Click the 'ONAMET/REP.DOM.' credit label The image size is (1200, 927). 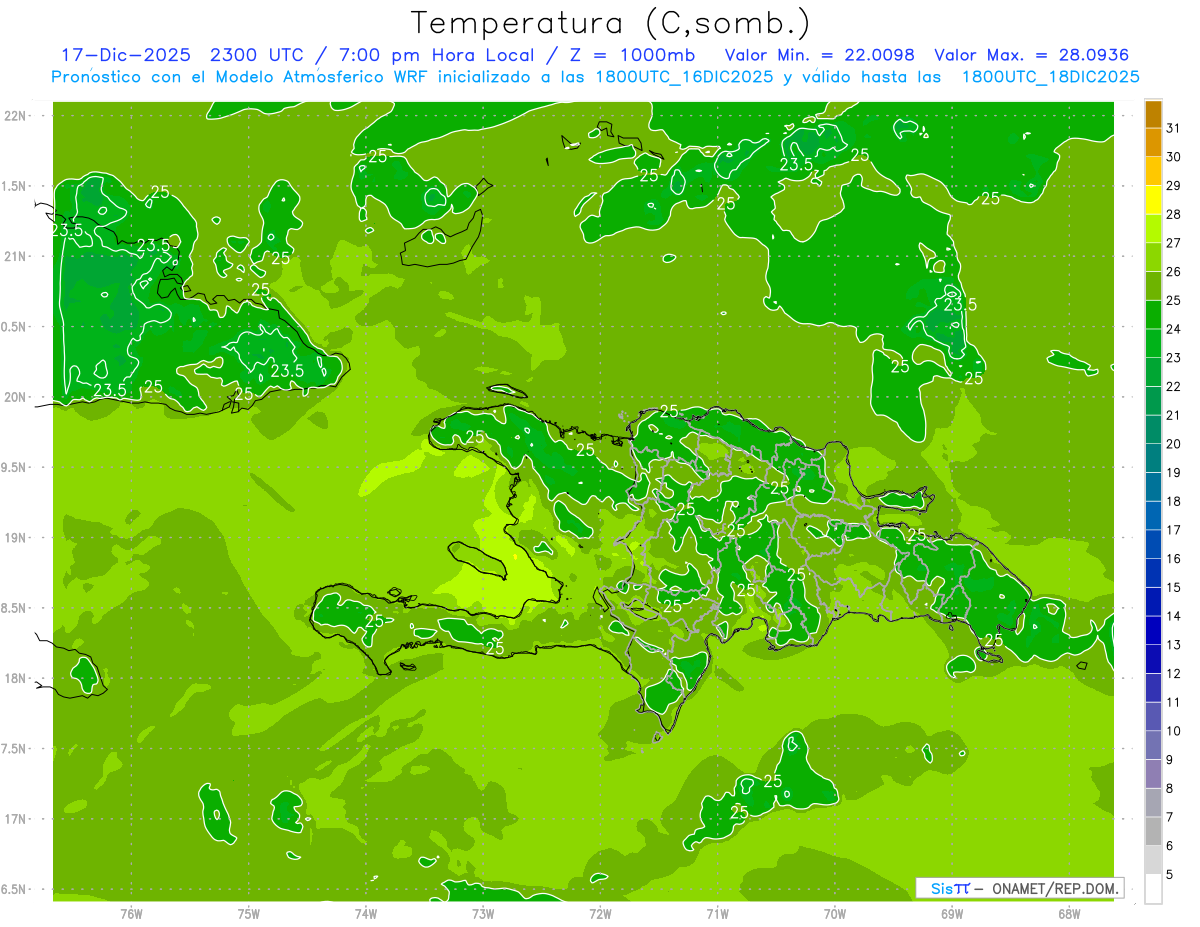pos(1055,888)
